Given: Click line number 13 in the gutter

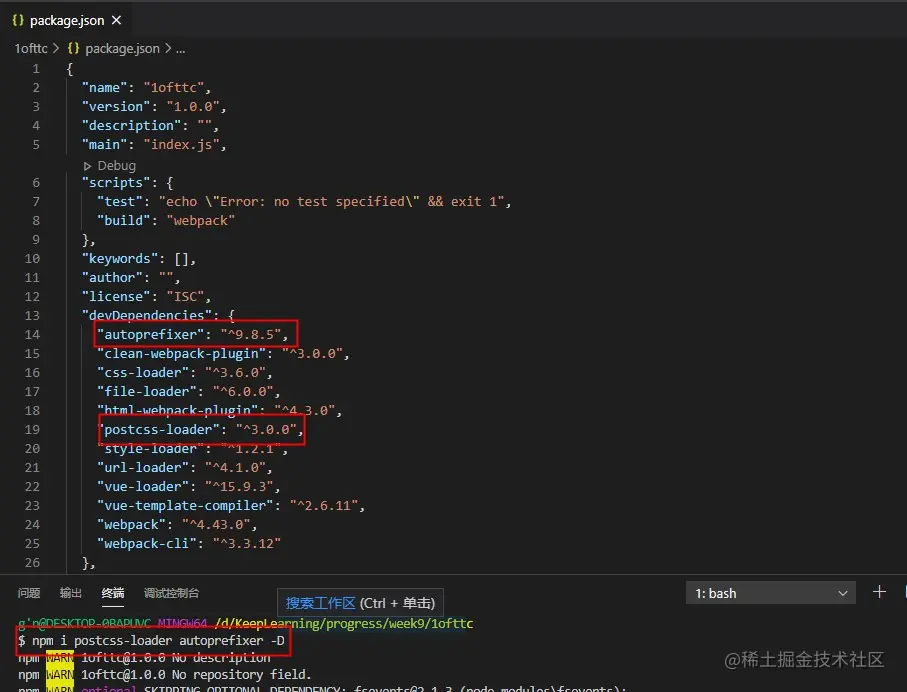Looking at the screenshot, I should (x=32, y=316).
